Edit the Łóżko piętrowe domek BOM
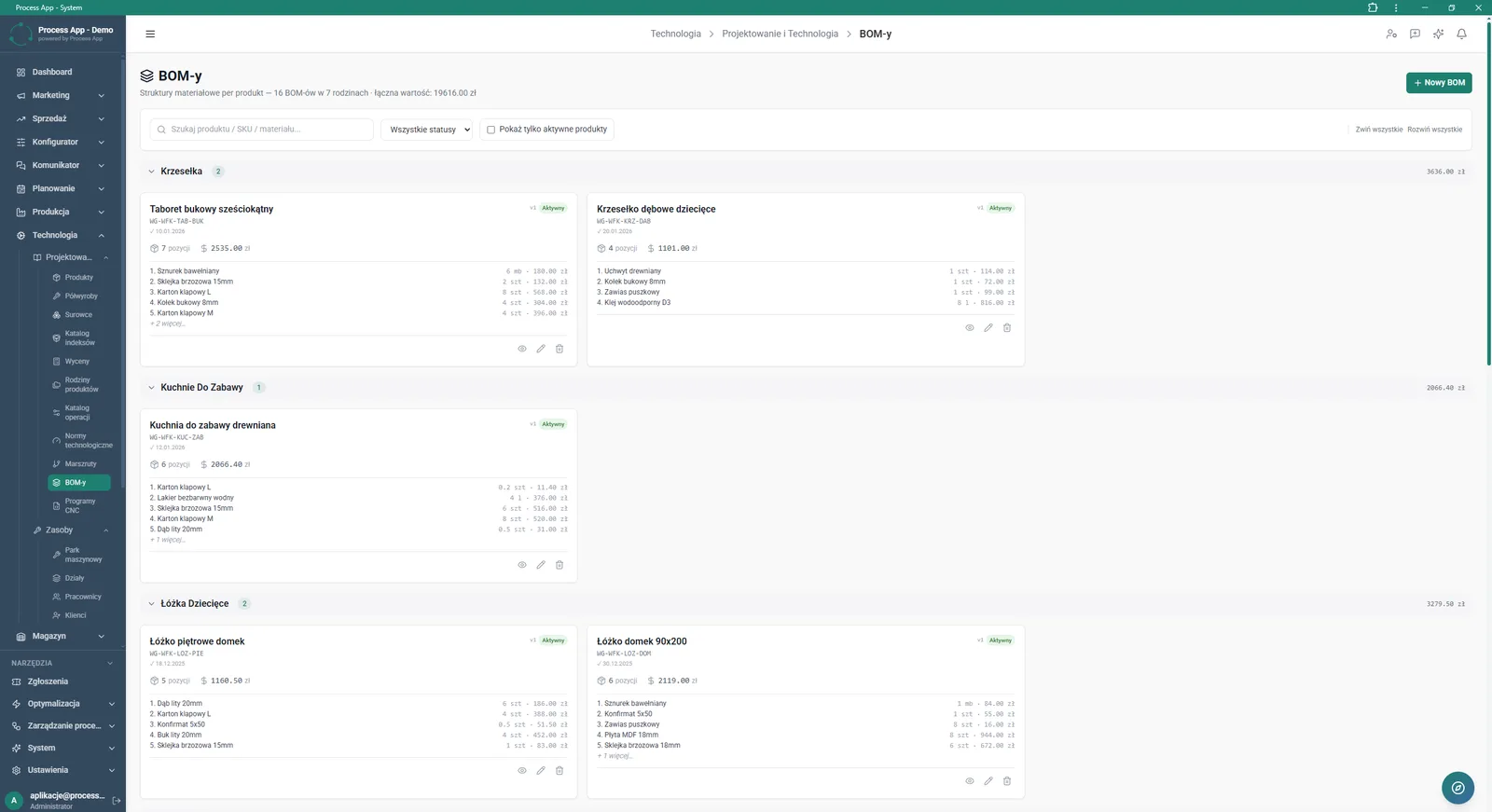1492x812 pixels. (x=541, y=771)
